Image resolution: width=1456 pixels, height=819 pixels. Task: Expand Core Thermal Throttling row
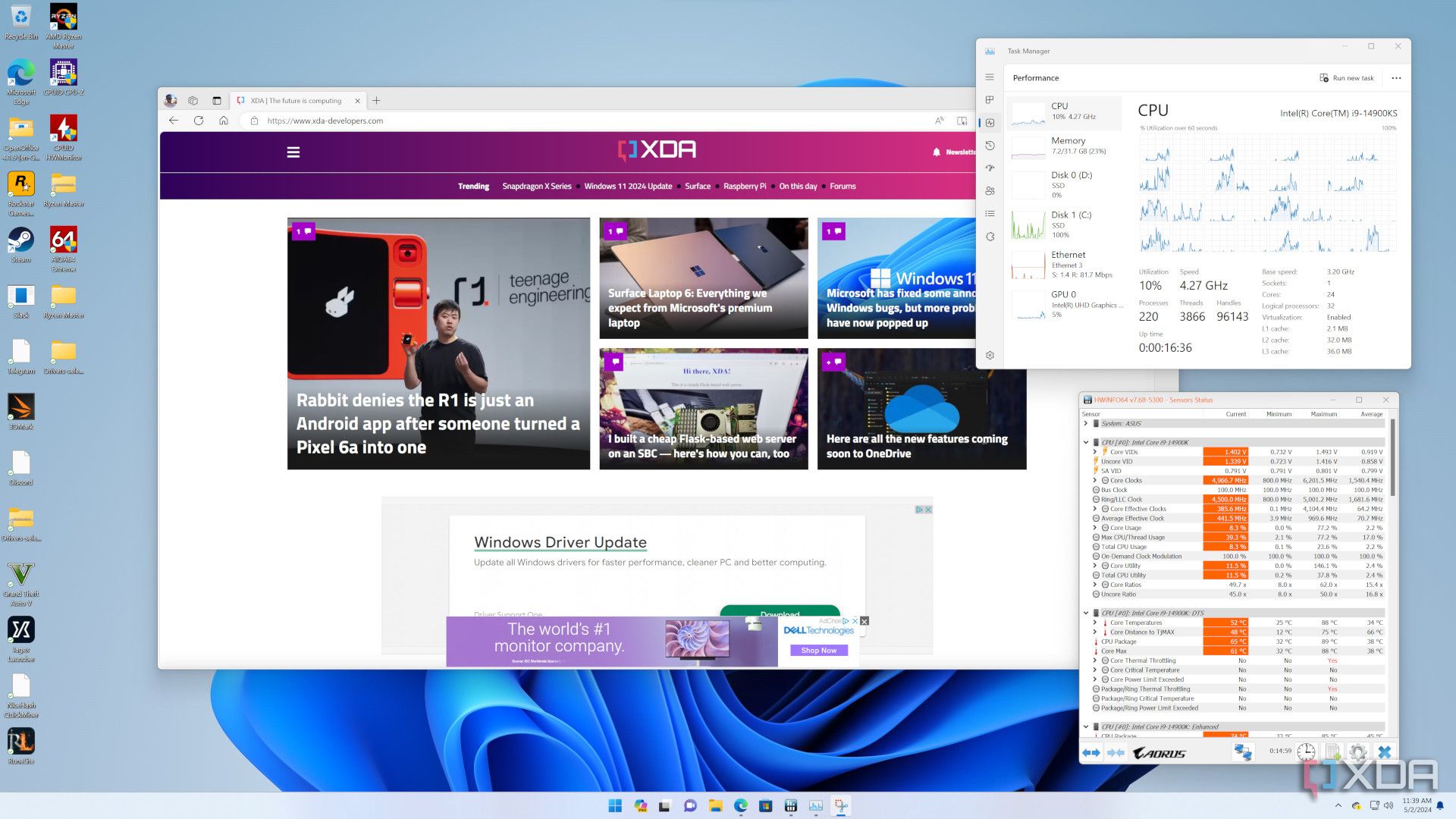pyautogui.click(x=1095, y=661)
